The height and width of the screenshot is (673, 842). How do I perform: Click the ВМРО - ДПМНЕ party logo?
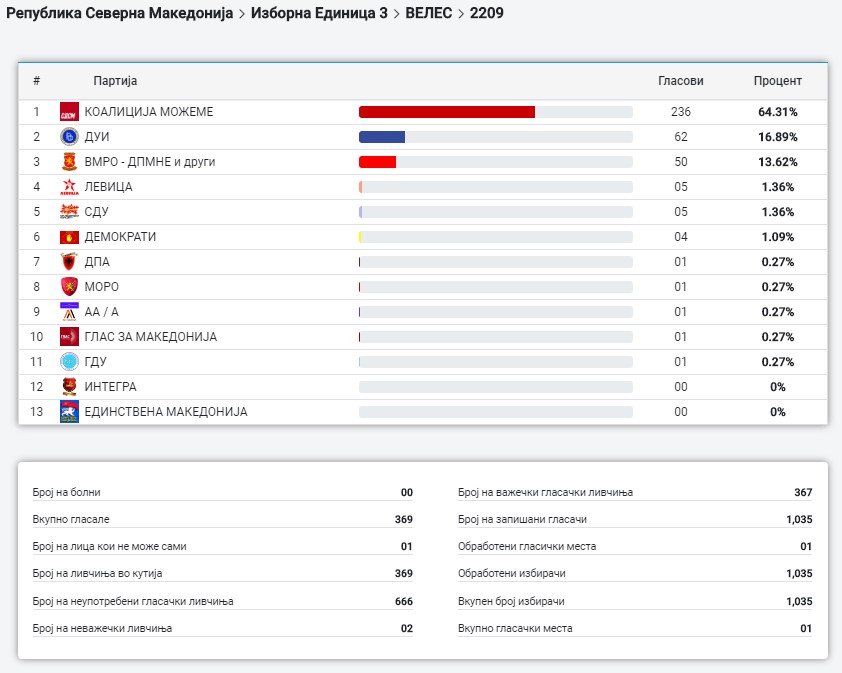[69, 162]
